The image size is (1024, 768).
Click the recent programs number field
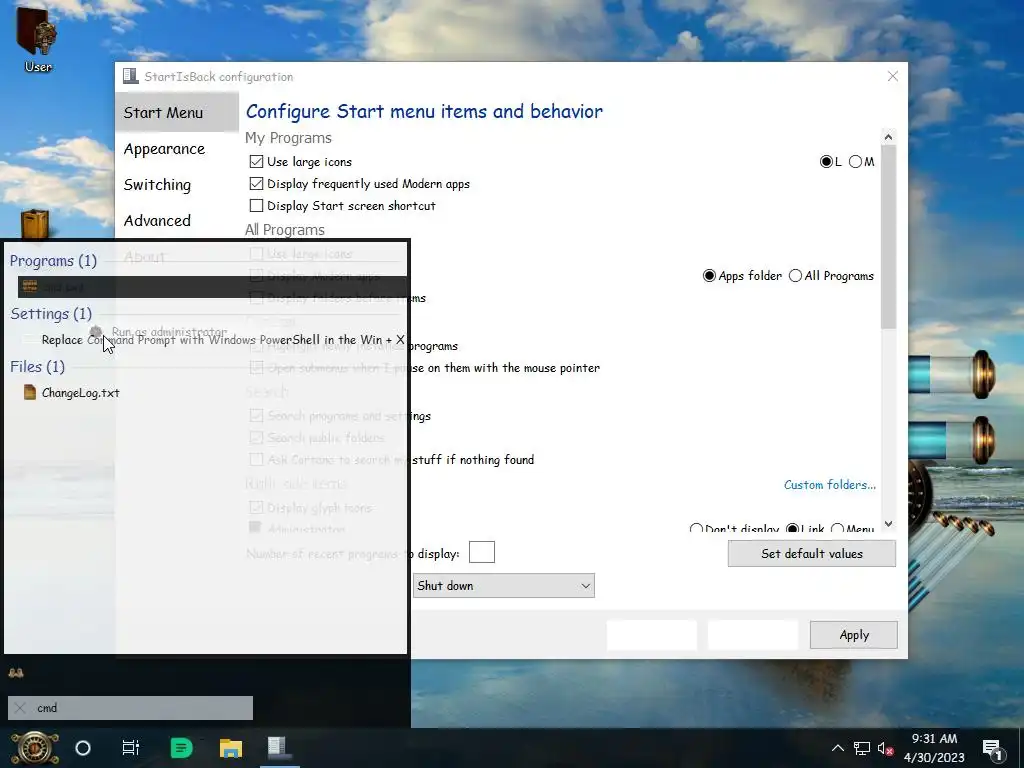(482, 552)
